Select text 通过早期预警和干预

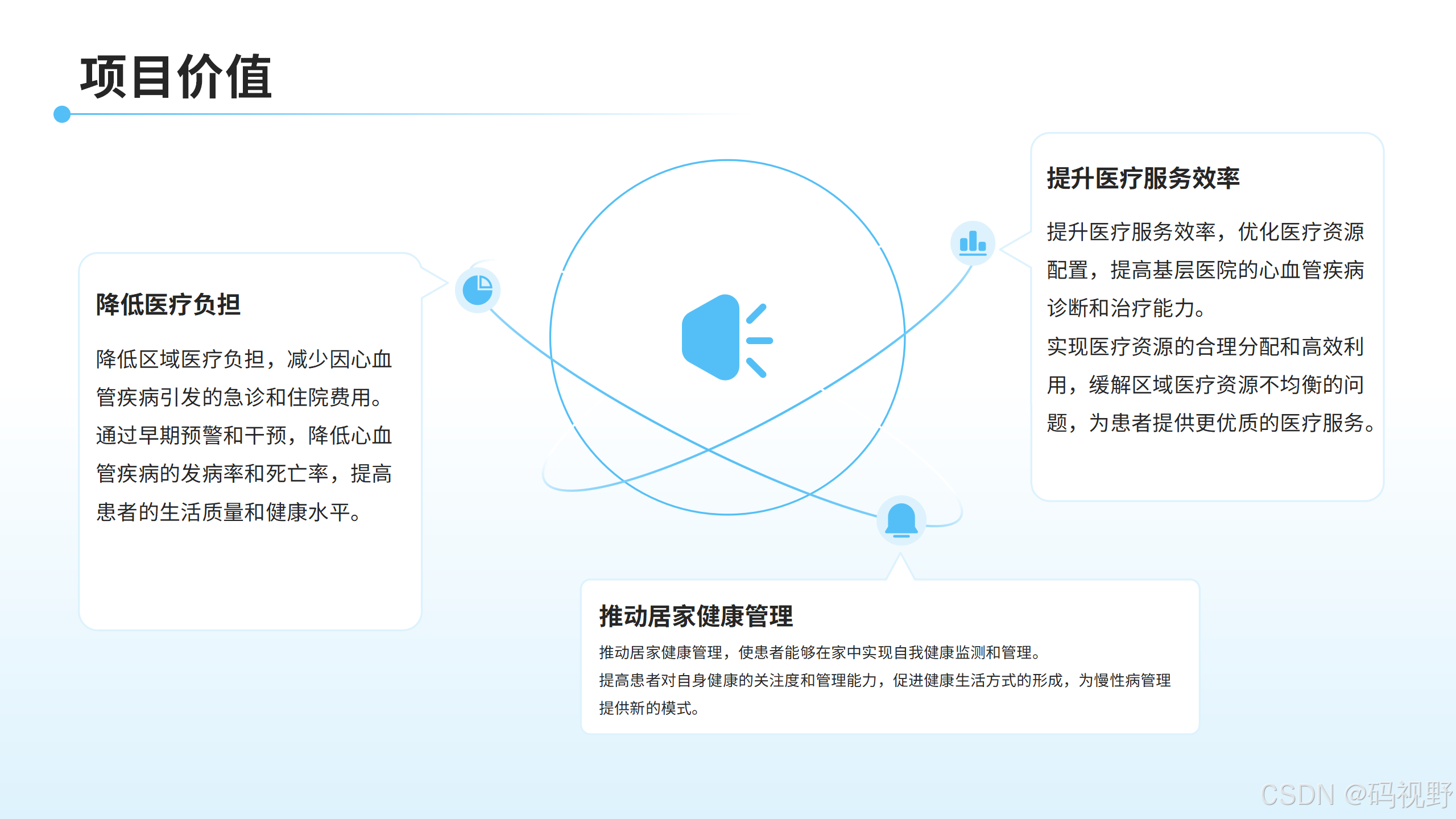coord(191,436)
